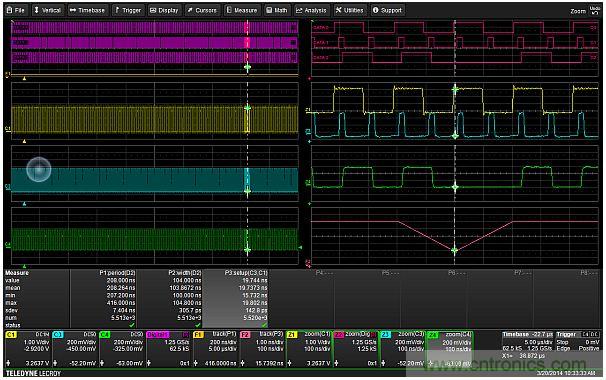Select the Z4 zoom(C4) descriptor box
Viewport: 606px width, 380px height.
tap(450, 349)
